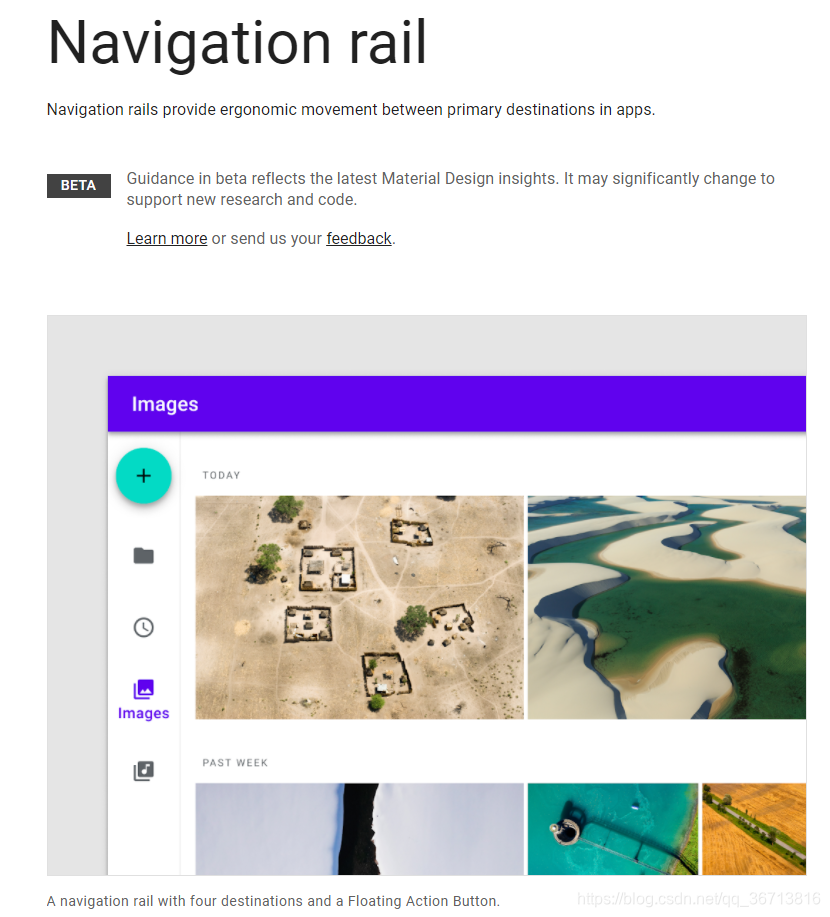Open the clock recent icon in rail

[x=143, y=628]
